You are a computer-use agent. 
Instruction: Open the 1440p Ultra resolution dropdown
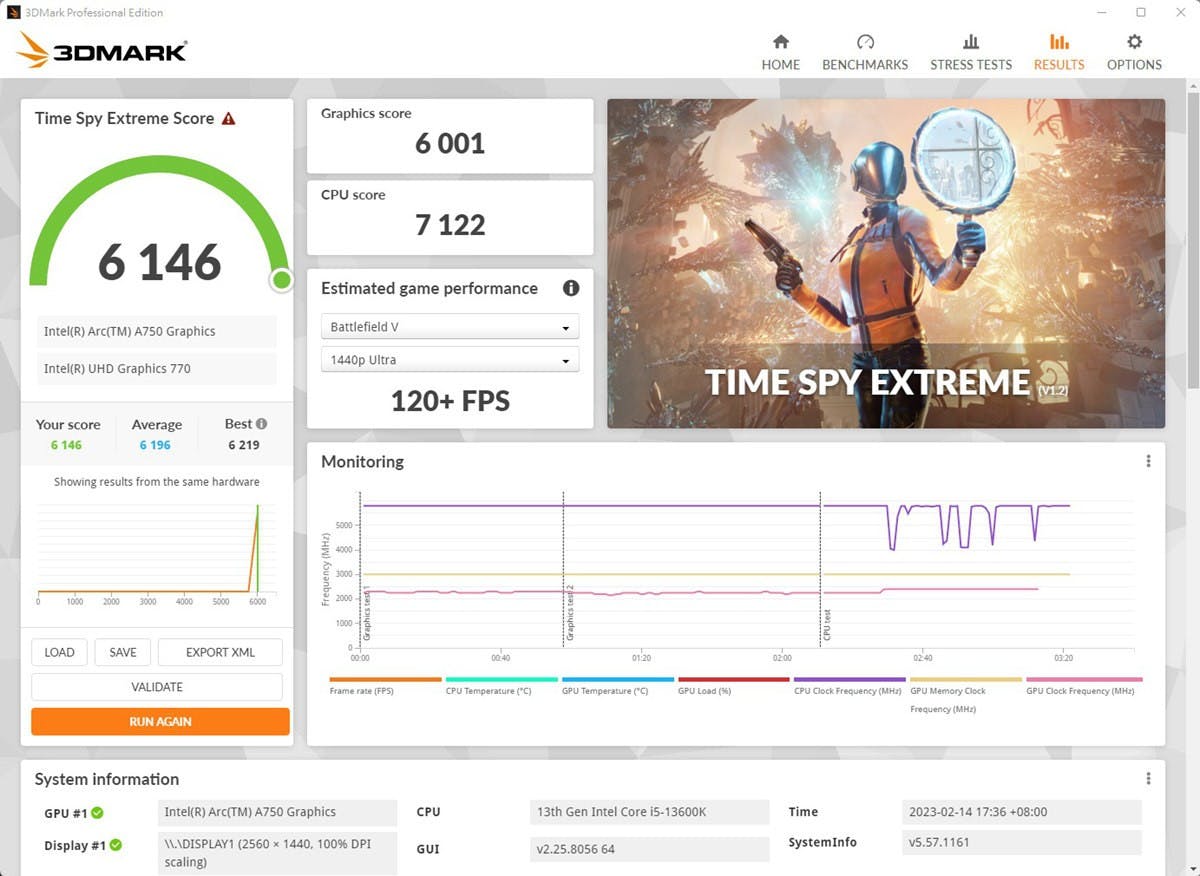point(450,360)
